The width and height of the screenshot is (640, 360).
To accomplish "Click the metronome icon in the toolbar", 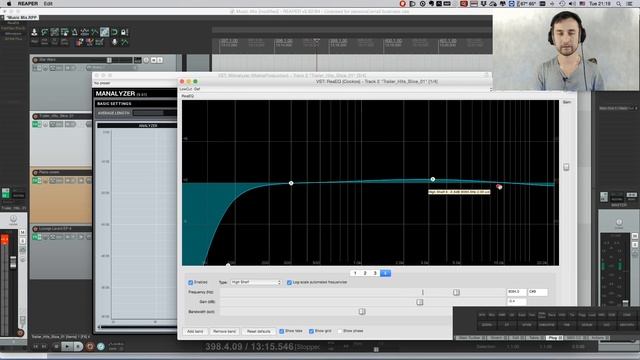I will [75, 32].
